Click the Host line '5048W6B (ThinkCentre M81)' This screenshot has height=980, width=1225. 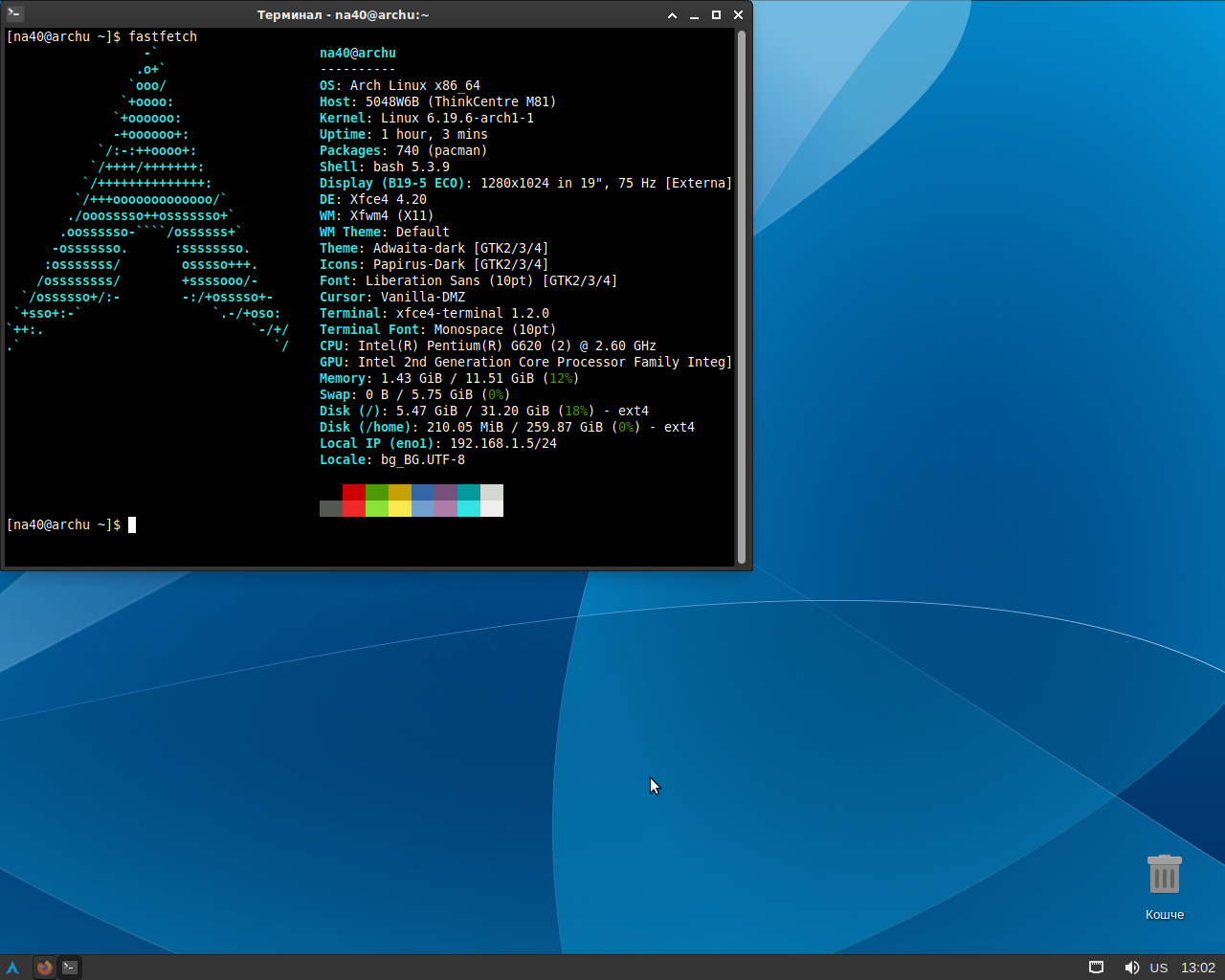[x=438, y=101]
